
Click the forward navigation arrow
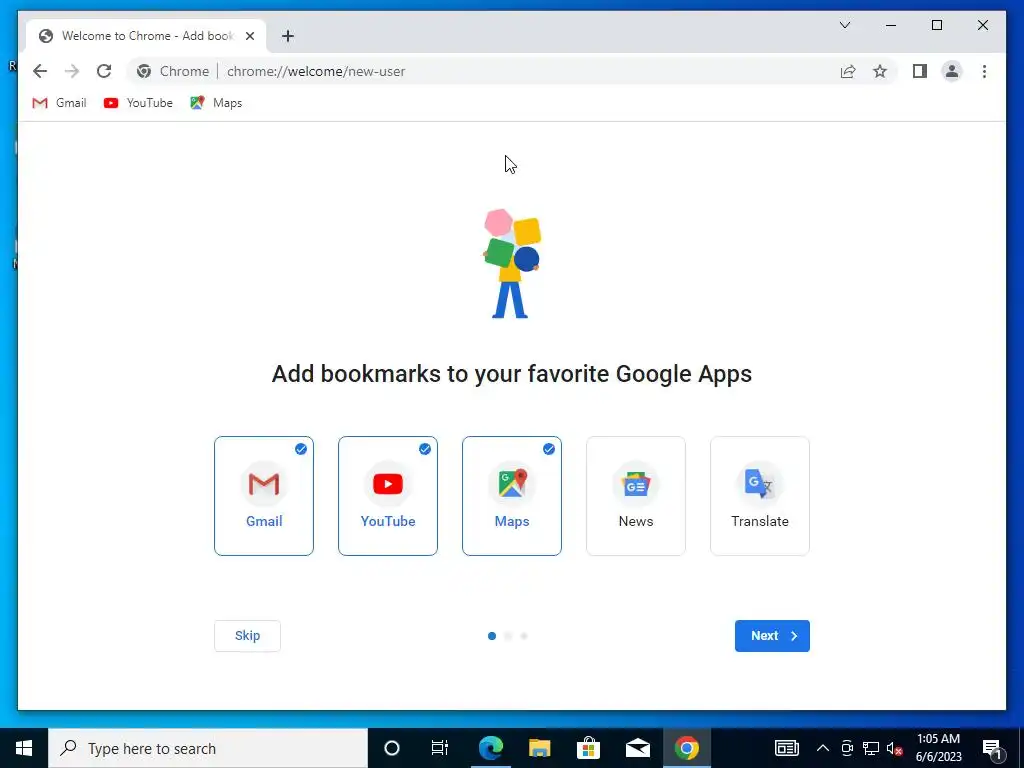[x=72, y=71]
